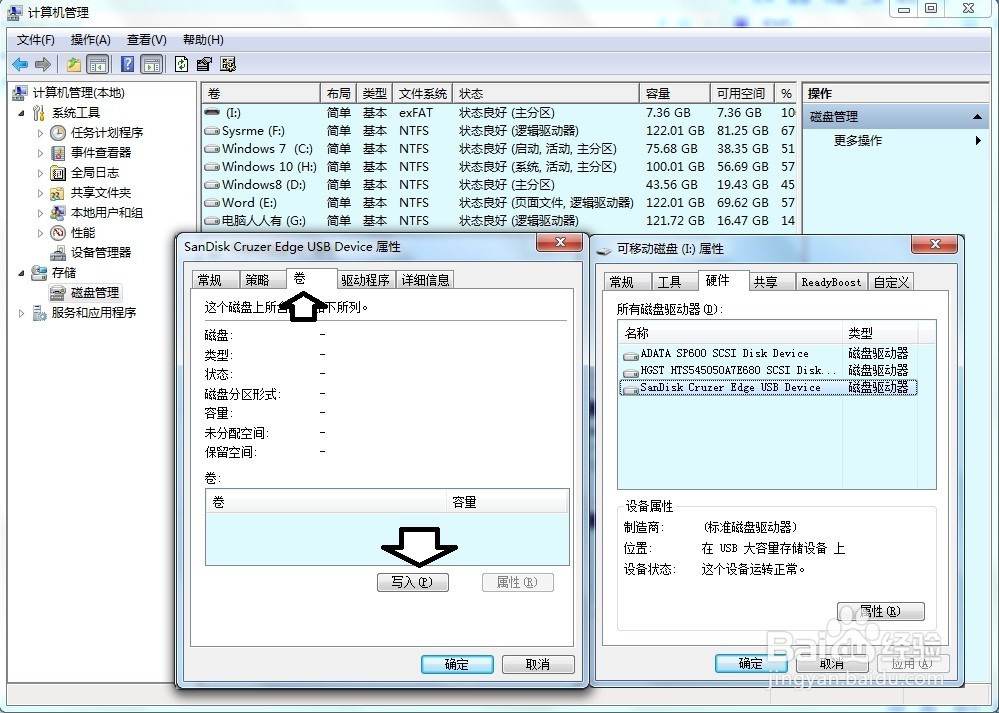
Task: Expand the 事件查看器 node
Action: tap(40, 153)
